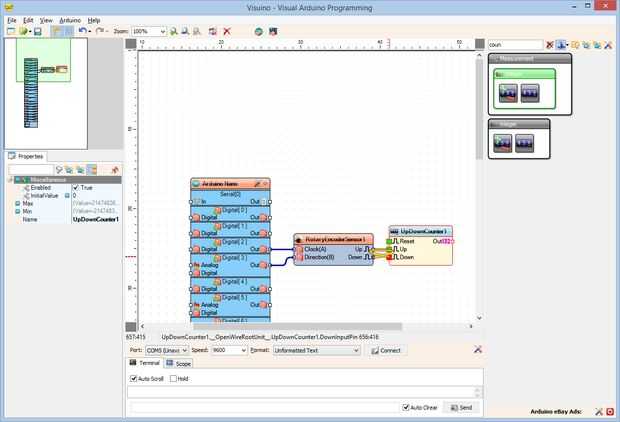Click the canvas vertical scrollbar thumb
Image resolution: width=620 pixels, height=422 pixels.
pos(479,110)
